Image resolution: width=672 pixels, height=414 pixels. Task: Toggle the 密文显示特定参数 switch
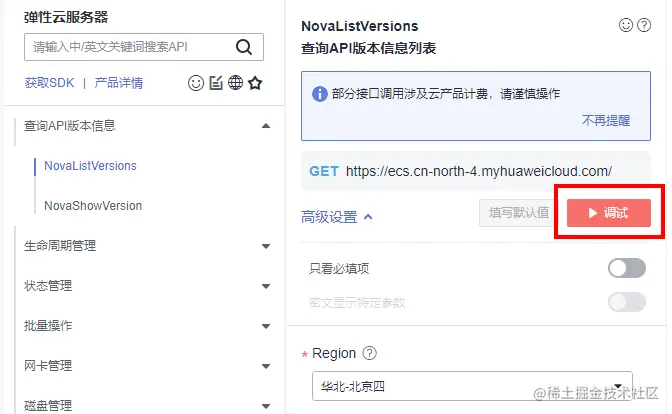point(627,302)
